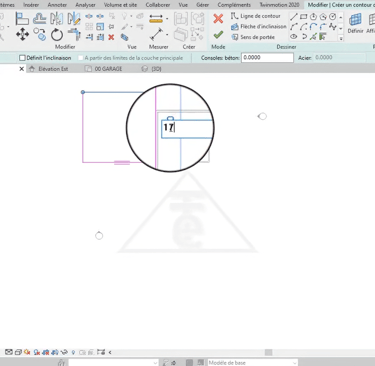Screen dimensions: 375x366
Task: Click the Ligne de contour button
Action: pos(255,16)
